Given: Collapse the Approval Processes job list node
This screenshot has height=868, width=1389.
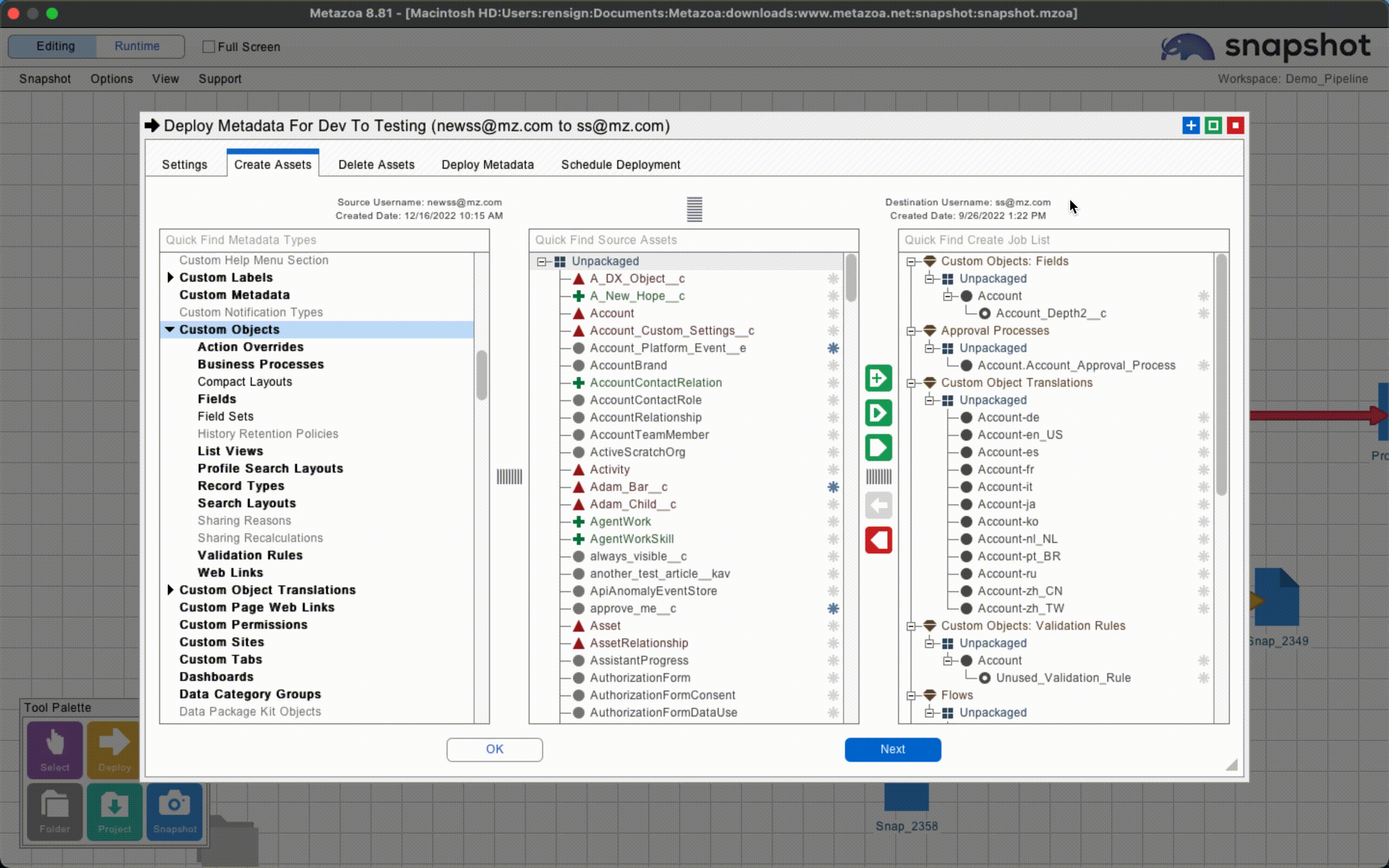Looking at the screenshot, I should tap(911, 331).
